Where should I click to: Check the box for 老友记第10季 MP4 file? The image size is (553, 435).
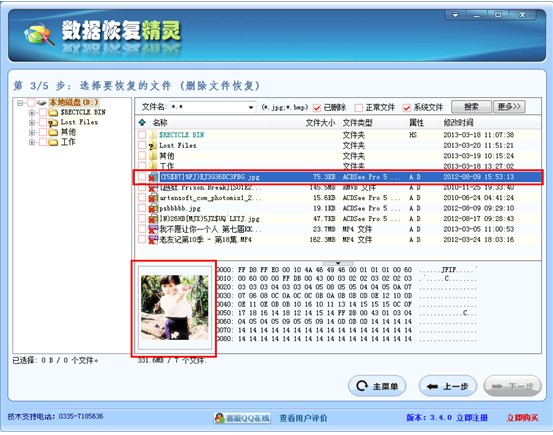(142, 240)
